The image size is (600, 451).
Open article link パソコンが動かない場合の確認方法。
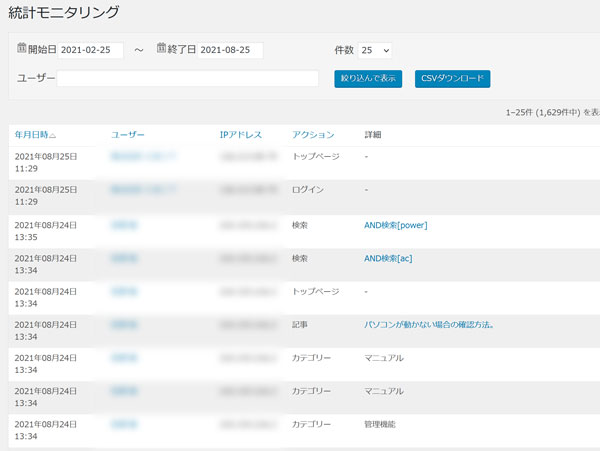[x=429, y=325]
